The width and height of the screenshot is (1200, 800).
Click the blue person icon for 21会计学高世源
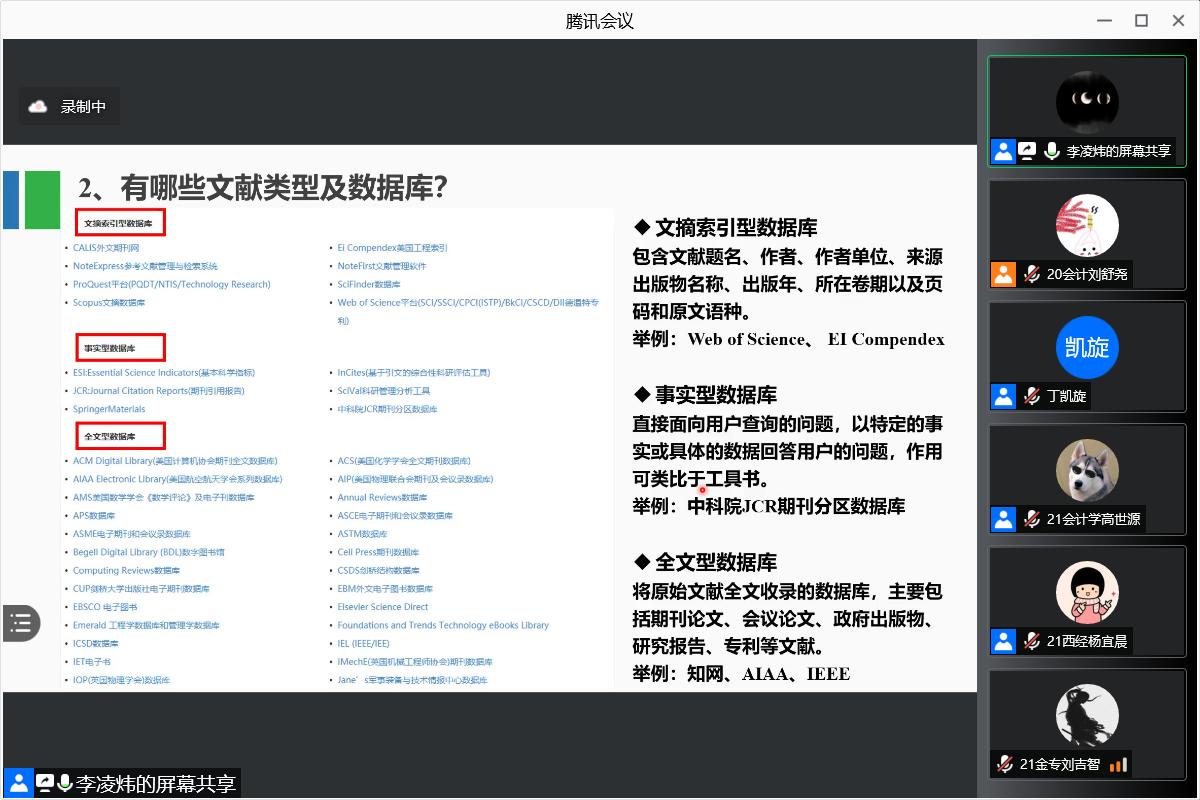1003,519
